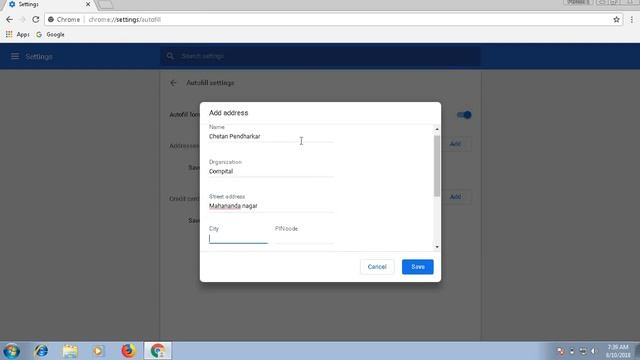Switch to Chrome in the taskbar
The height and width of the screenshot is (360, 640).
coord(158,351)
